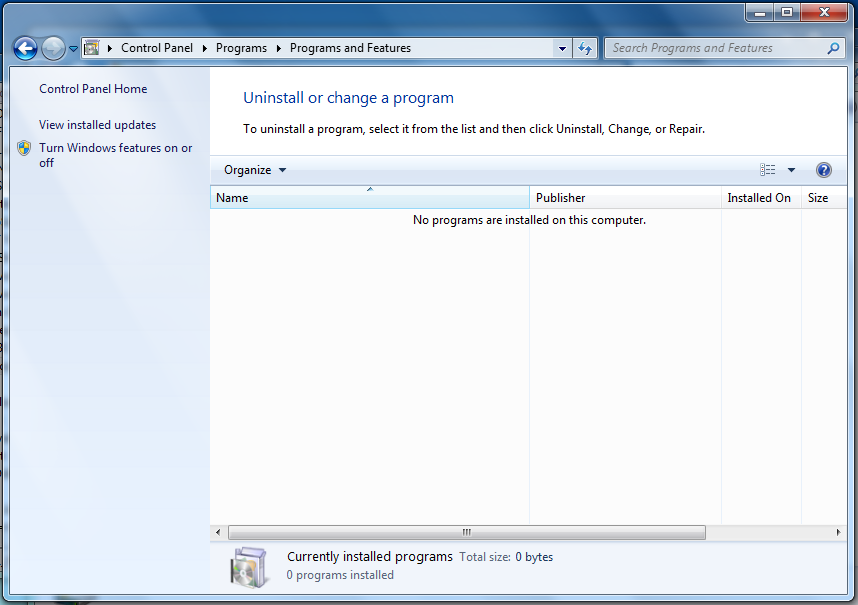Open Control Panel Home link
The width and height of the screenshot is (858, 605).
(93, 89)
